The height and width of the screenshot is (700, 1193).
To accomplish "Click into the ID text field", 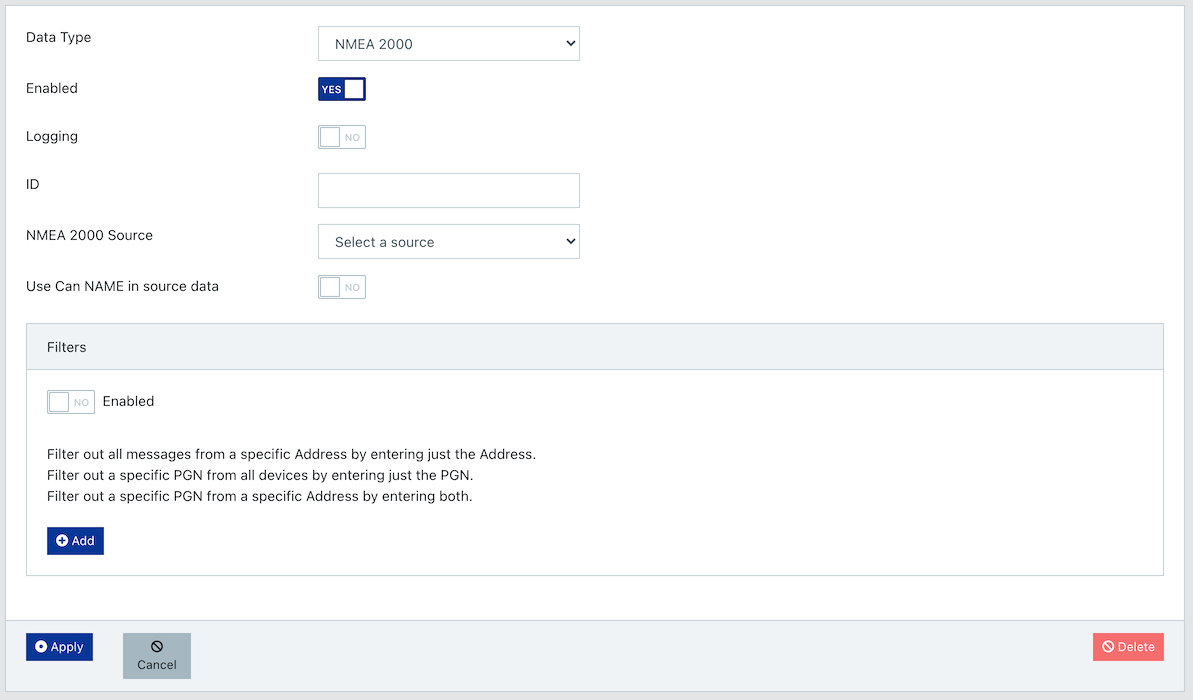I will pos(448,191).
